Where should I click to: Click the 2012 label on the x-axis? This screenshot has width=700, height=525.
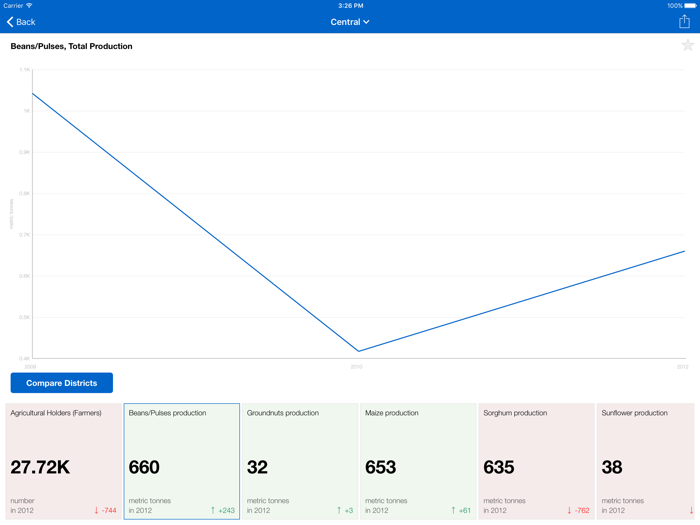(x=682, y=367)
